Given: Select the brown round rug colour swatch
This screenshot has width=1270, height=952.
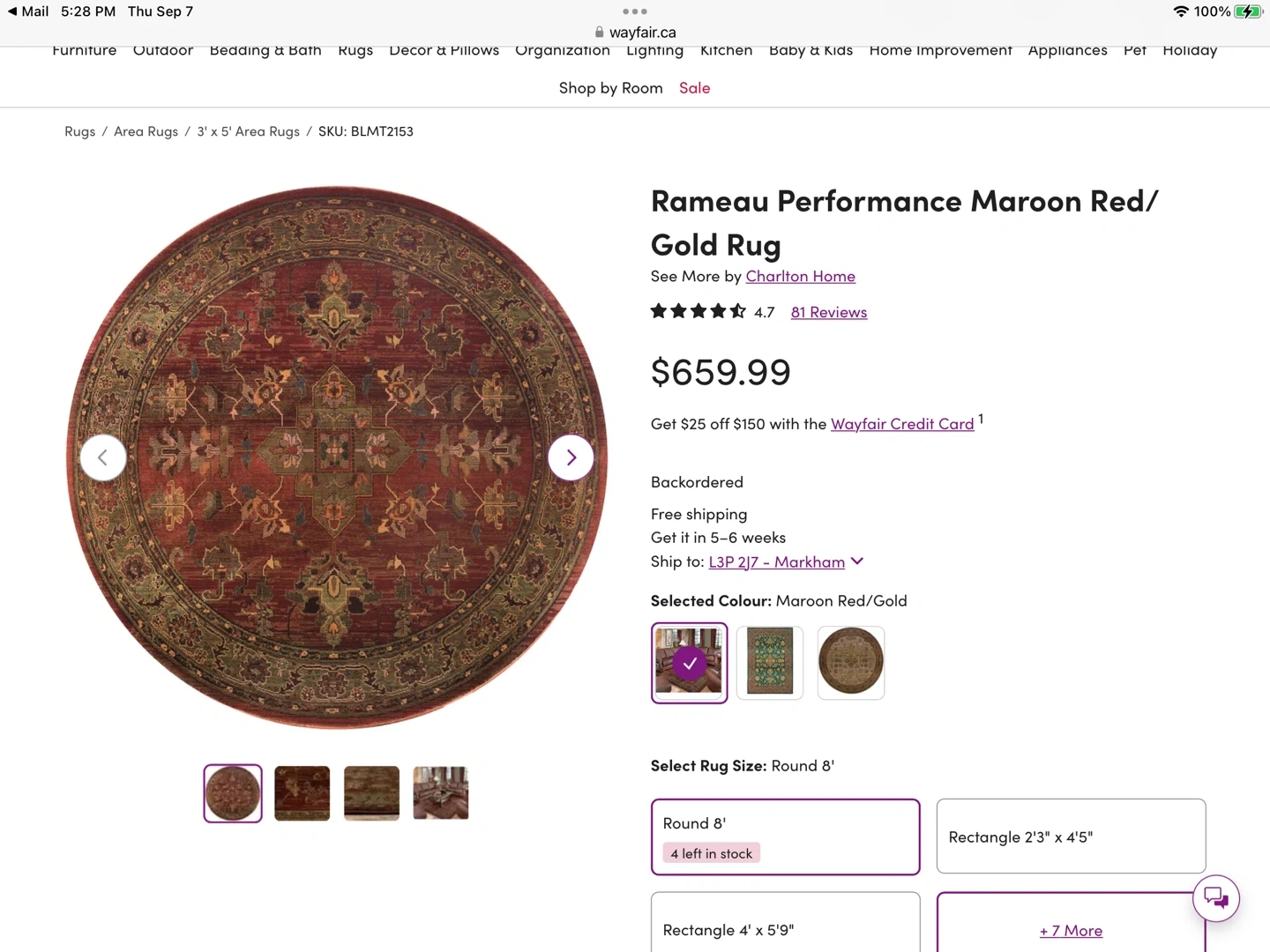Looking at the screenshot, I should pos(851,662).
